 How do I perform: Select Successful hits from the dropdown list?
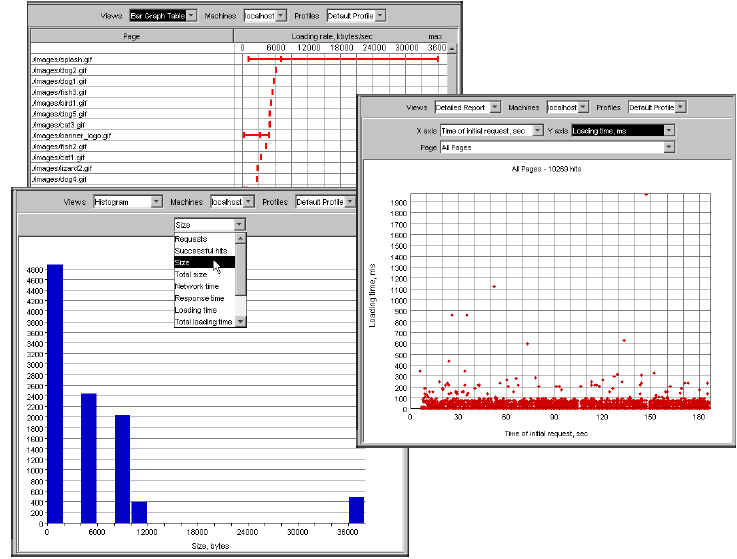204,251
